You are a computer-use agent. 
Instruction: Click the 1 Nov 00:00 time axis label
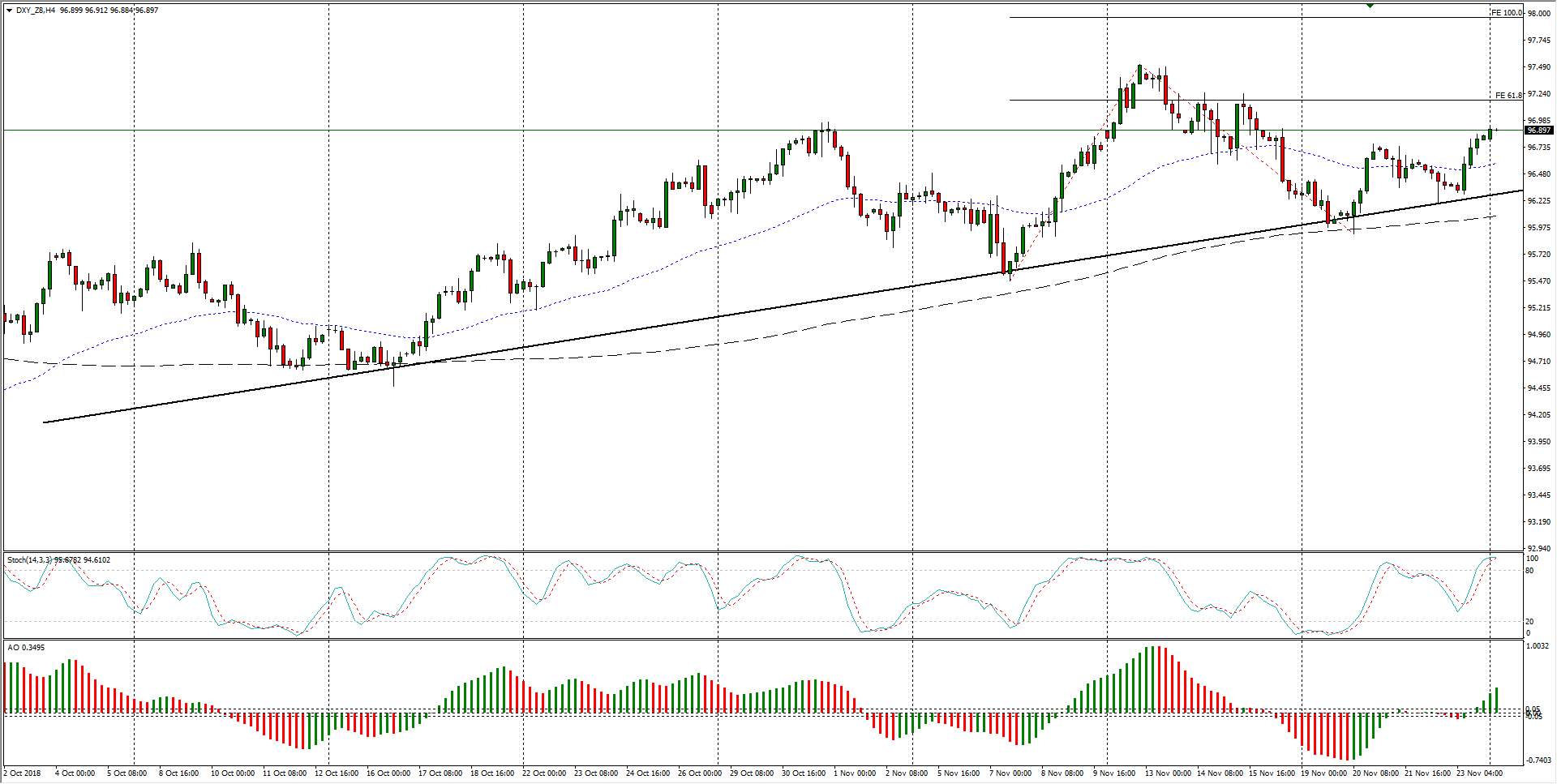tap(855, 773)
